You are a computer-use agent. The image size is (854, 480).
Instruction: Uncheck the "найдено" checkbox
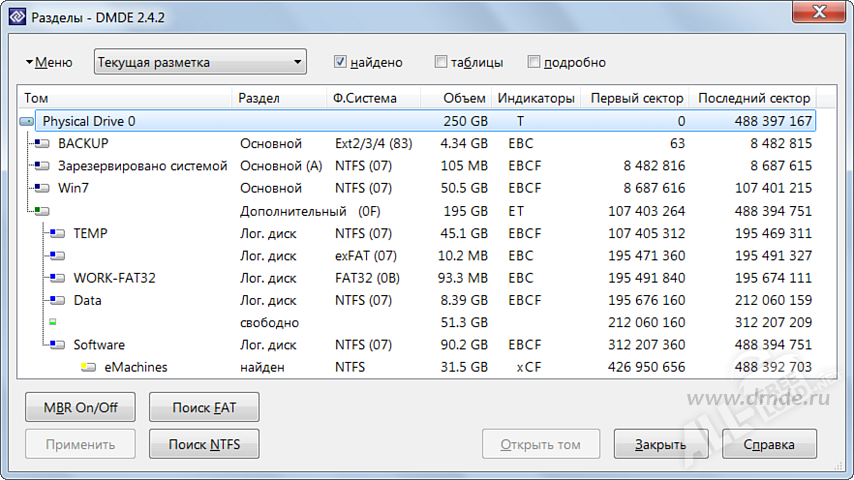point(340,62)
